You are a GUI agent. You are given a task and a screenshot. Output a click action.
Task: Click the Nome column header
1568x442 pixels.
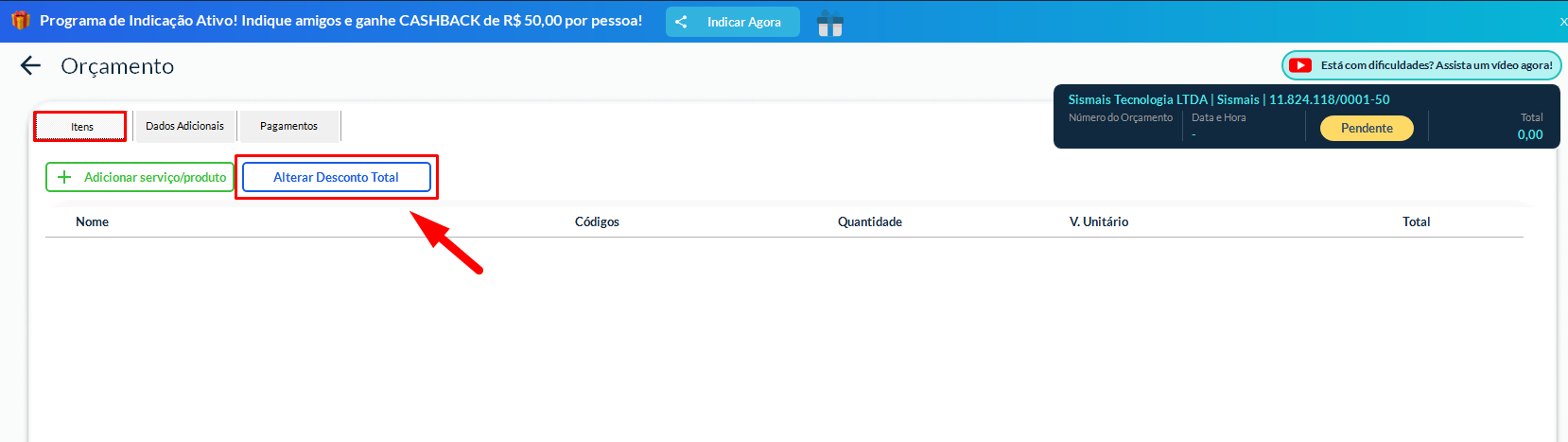[x=92, y=221]
